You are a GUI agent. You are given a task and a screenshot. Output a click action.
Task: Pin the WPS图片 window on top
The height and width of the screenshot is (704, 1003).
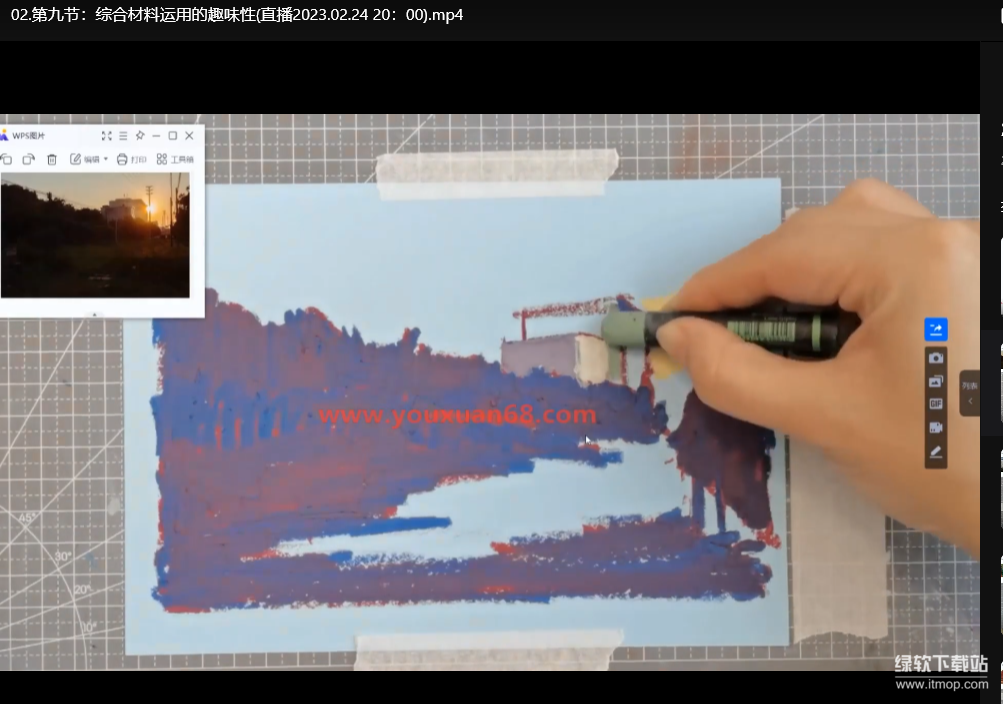tap(139, 136)
